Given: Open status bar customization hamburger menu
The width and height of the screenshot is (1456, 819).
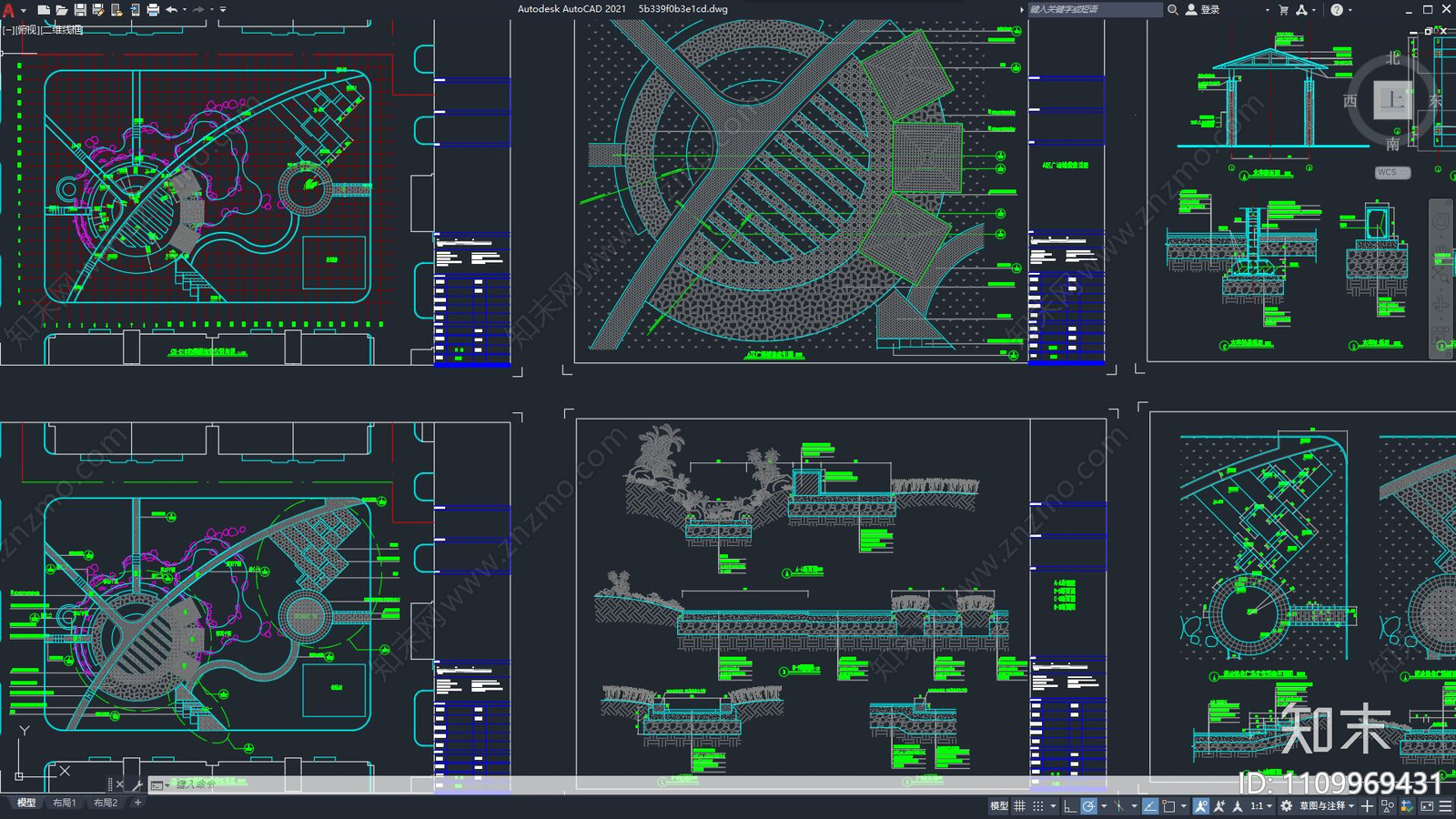Looking at the screenshot, I should click(1445, 805).
